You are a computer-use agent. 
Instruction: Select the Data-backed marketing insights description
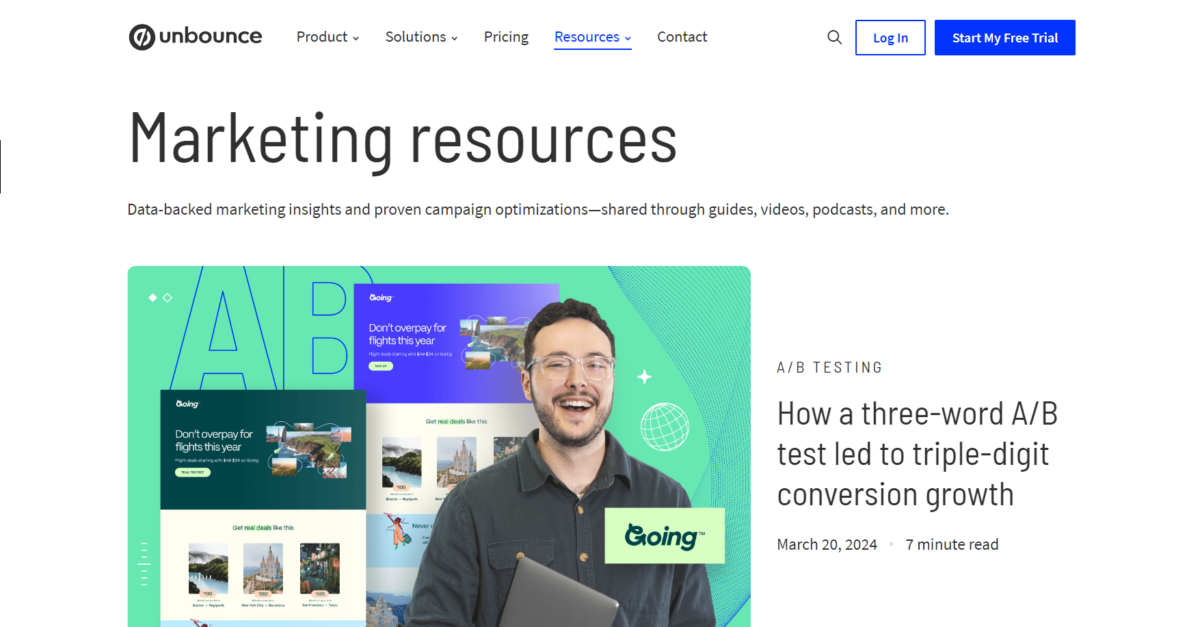click(538, 210)
